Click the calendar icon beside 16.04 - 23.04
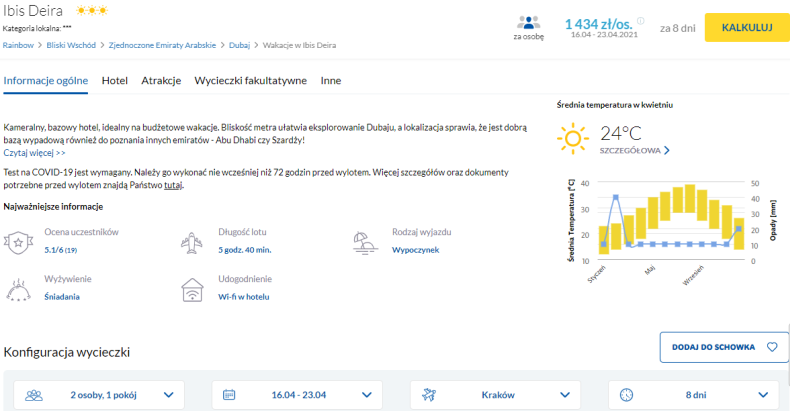The height and width of the screenshot is (411, 790). (229, 395)
